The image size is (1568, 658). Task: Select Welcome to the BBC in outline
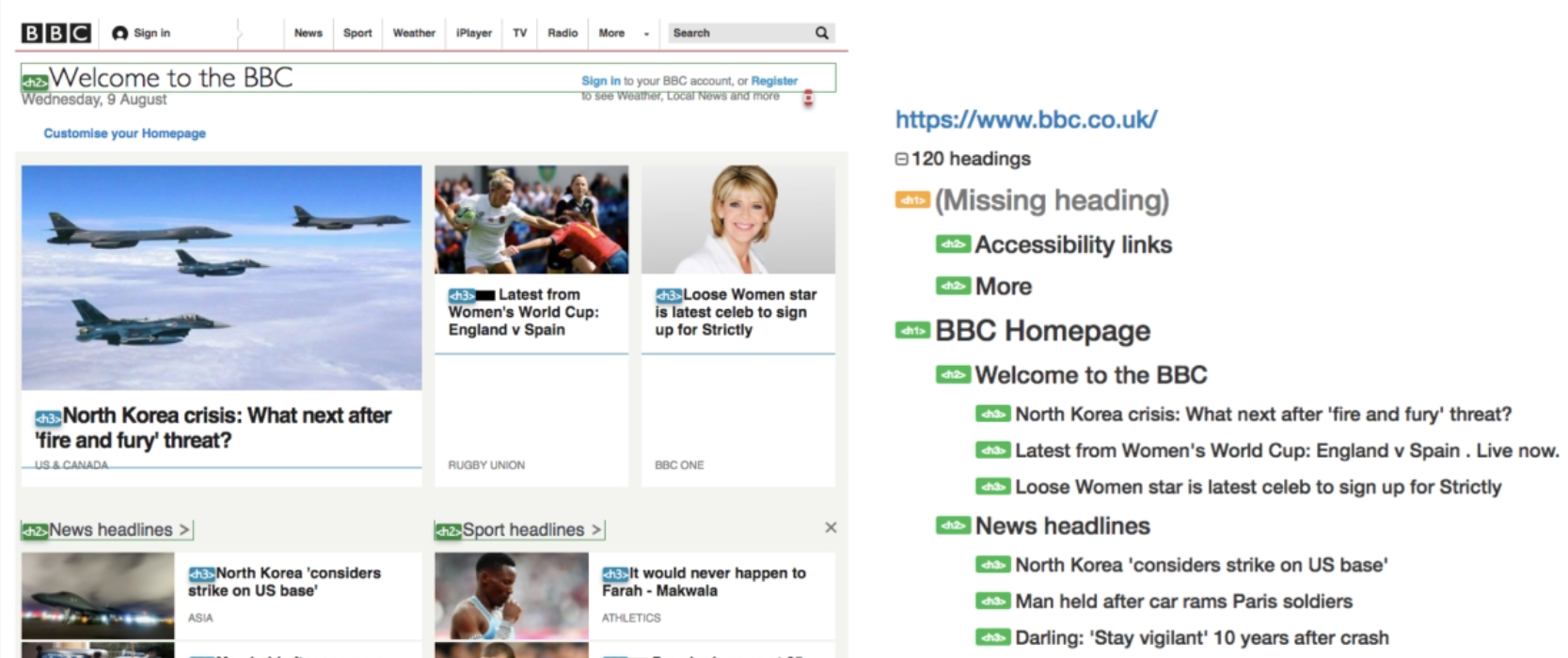click(x=1091, y=375)
